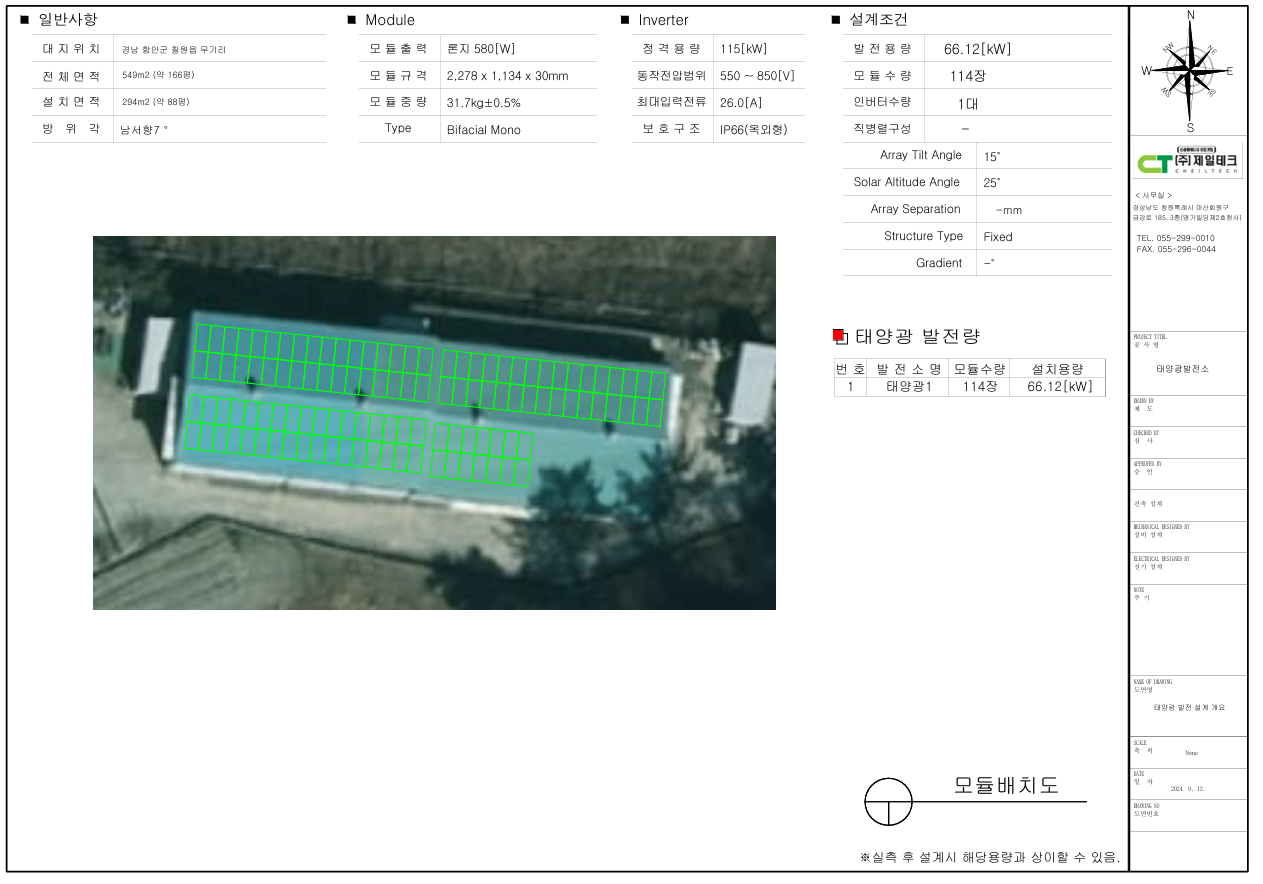Click the Array Tilt Angle value 15°
The width and height of the screenshot is (1263, 884).
point(991,157)
